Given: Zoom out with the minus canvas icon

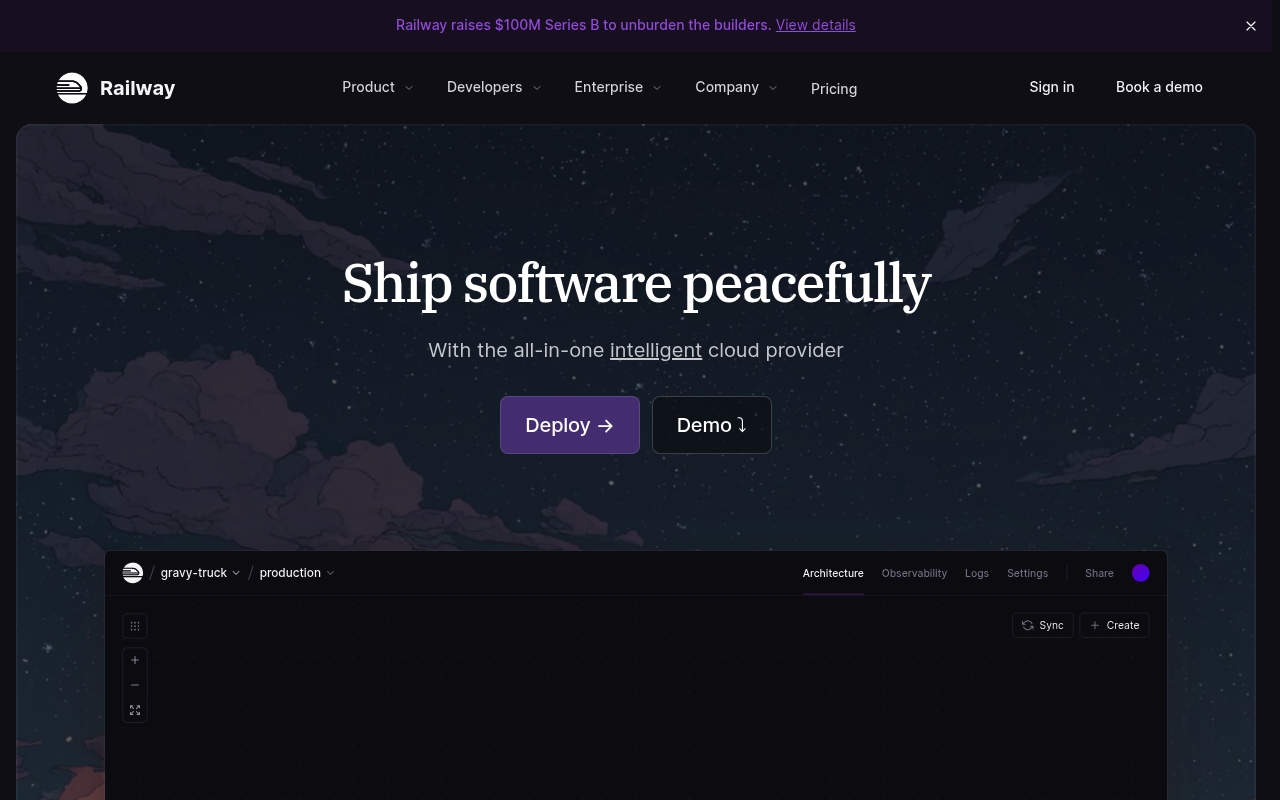Looking at the screenshot, I should pos(135,685).
